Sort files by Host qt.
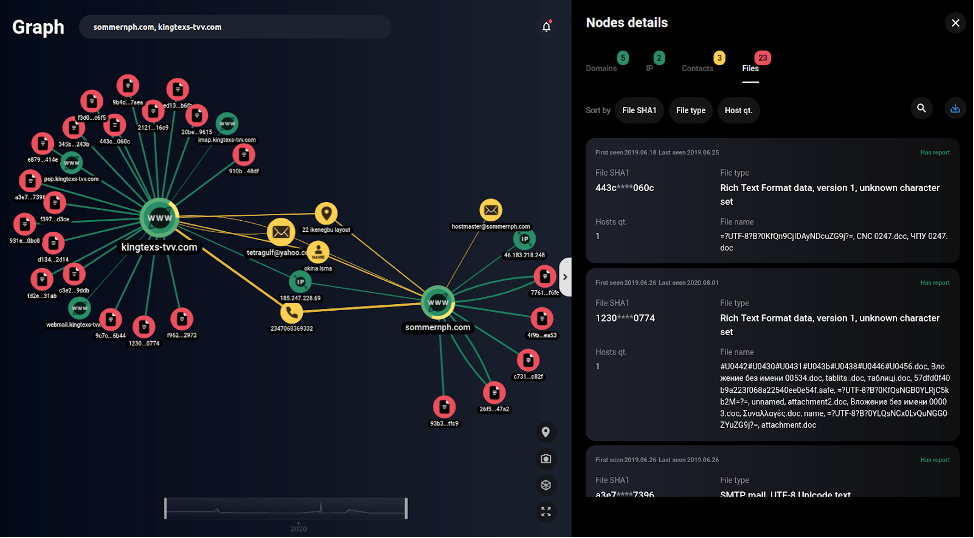 pos(738,110)
